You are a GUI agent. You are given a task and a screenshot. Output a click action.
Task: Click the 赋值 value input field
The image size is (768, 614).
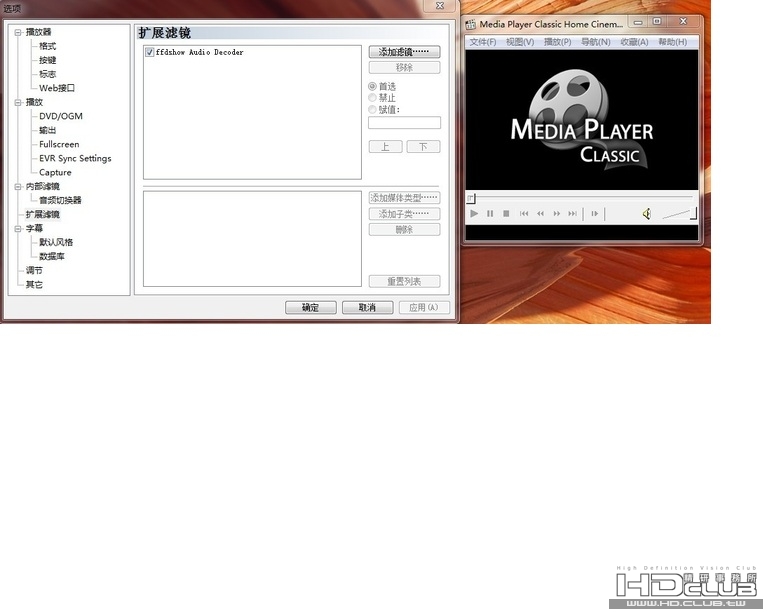tap(404, 122)
